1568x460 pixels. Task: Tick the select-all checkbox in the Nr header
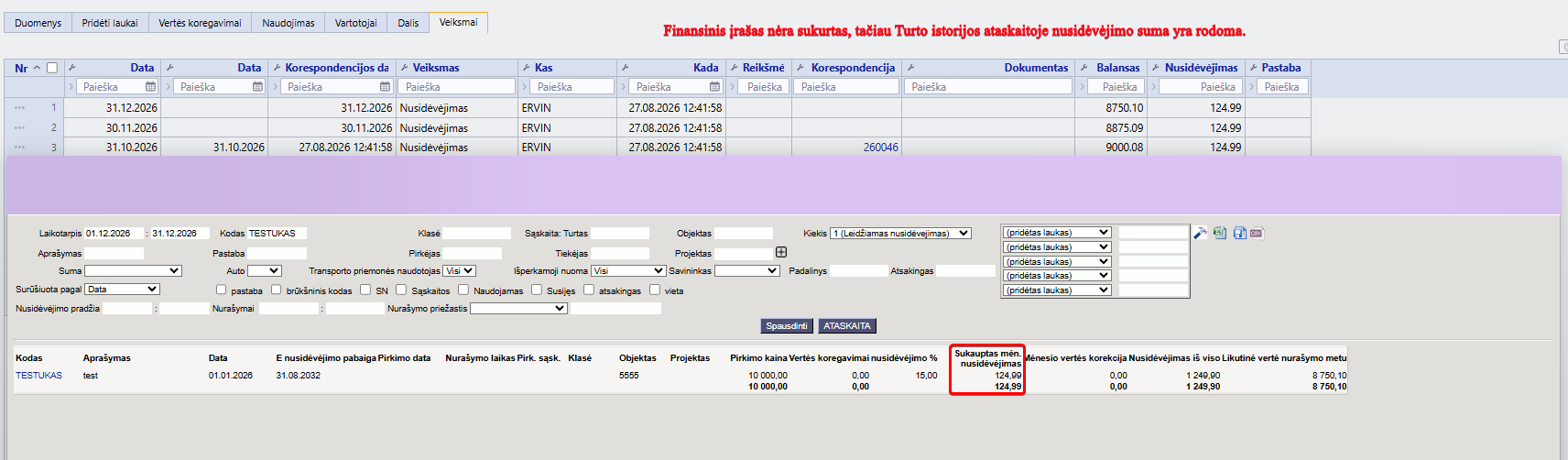click(52, 68)
